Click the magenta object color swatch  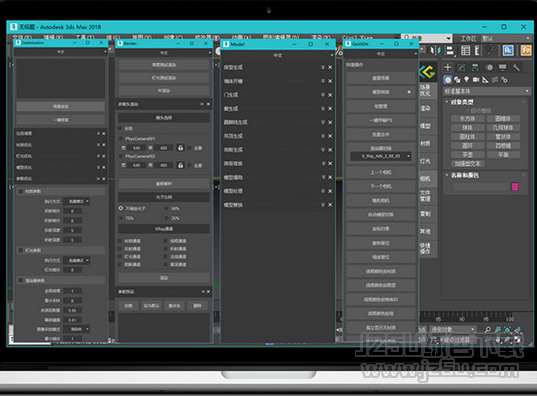coord(514,187)
